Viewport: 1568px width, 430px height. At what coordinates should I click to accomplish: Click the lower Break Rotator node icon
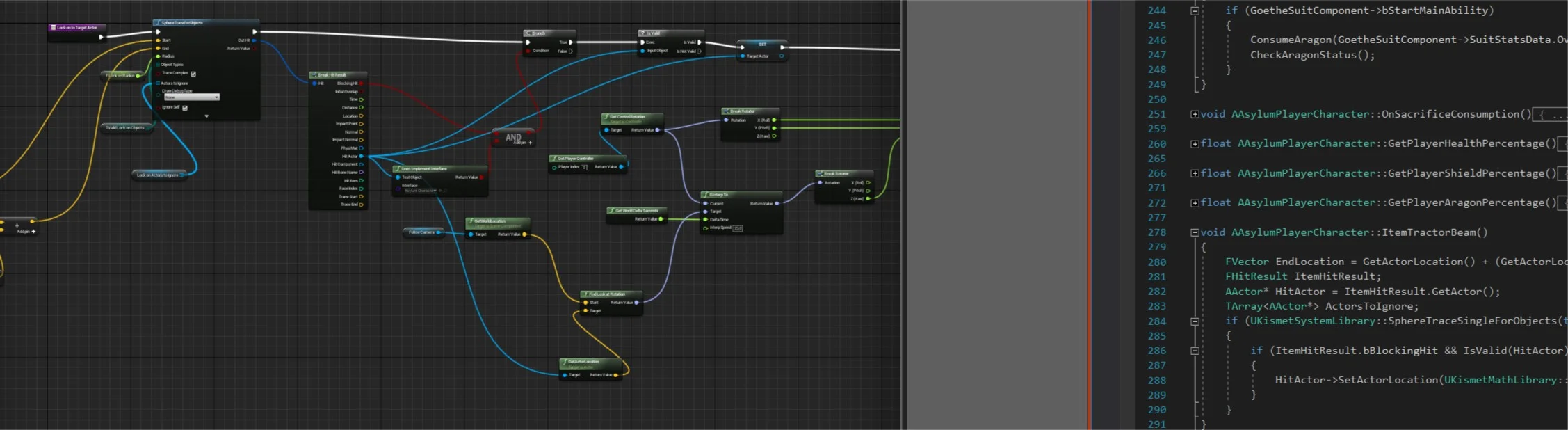coord(821,174)
